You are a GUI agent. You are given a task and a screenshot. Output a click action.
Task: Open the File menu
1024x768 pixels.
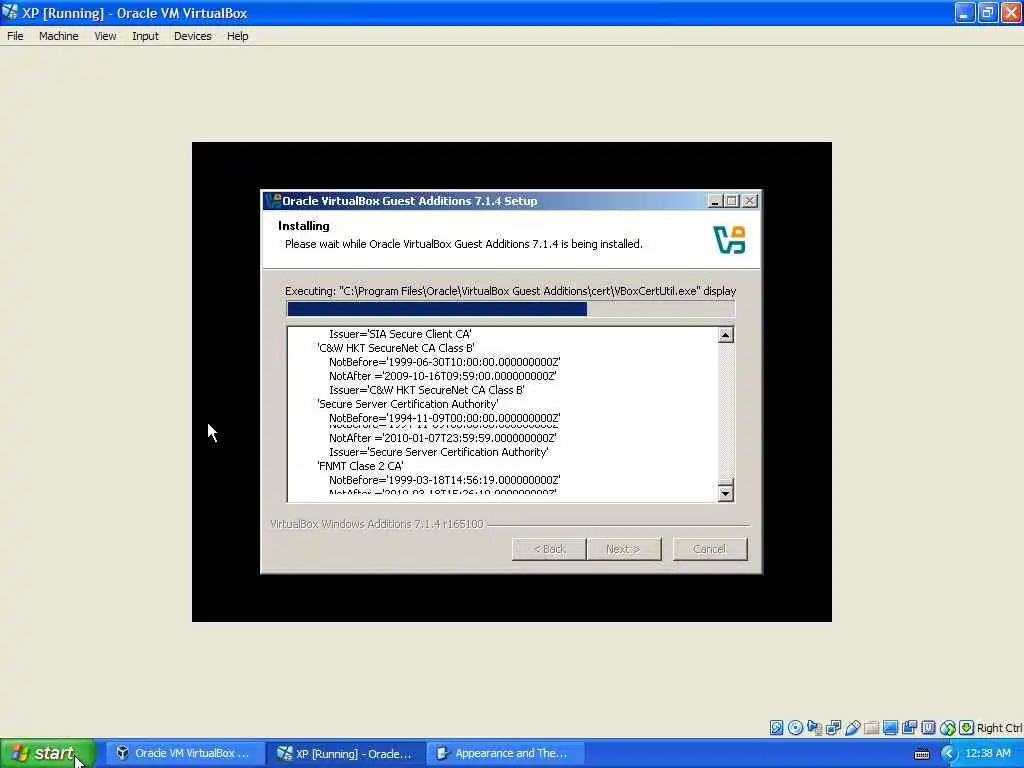click(15, 36)
